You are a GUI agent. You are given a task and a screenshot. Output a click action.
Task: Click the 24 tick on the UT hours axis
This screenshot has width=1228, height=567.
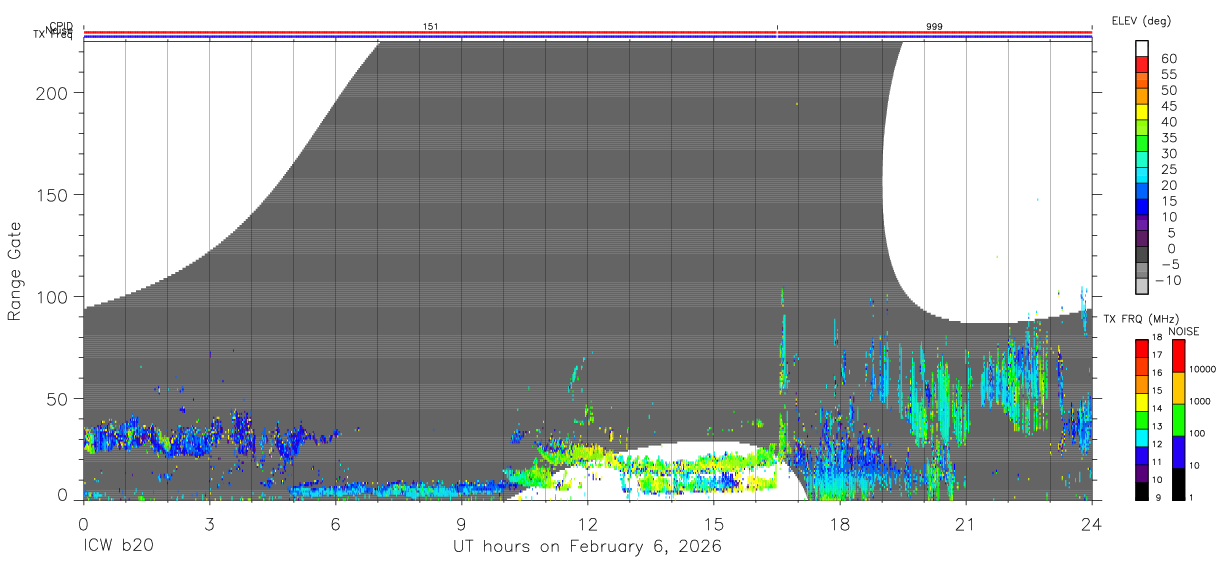tap(1091, 524)
